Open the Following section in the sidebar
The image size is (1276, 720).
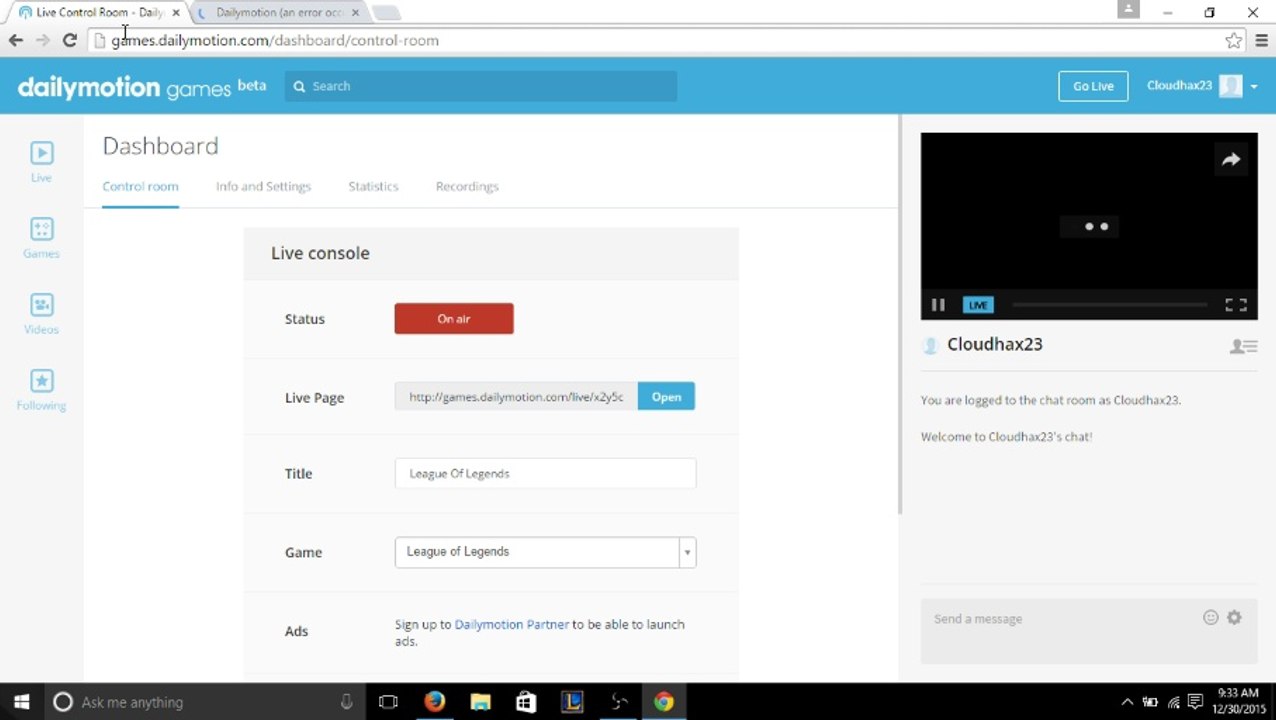click(41, 390)
